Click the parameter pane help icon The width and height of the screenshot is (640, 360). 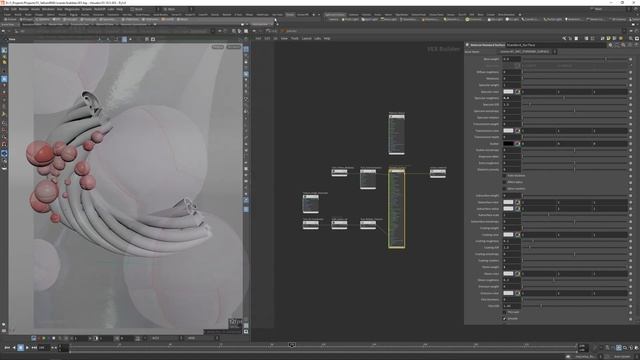click(x=636, y=45)
